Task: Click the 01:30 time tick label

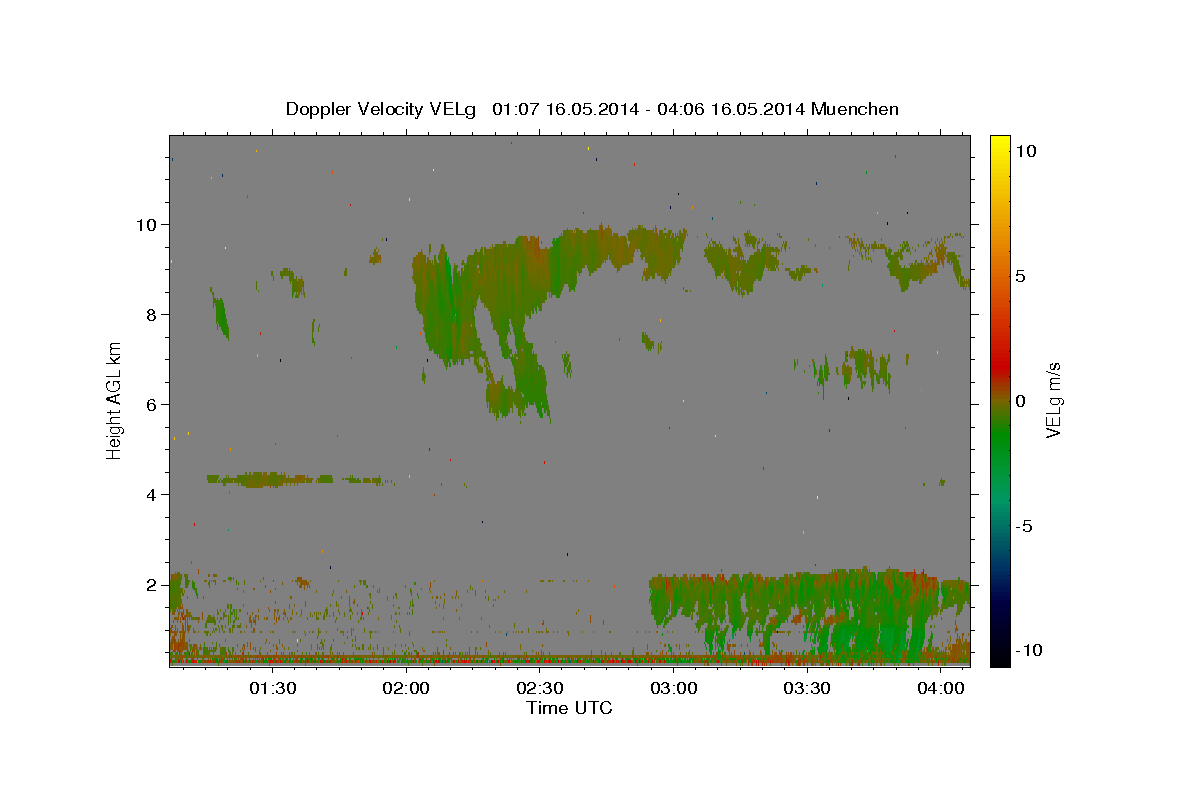Action: coord(272,689)
